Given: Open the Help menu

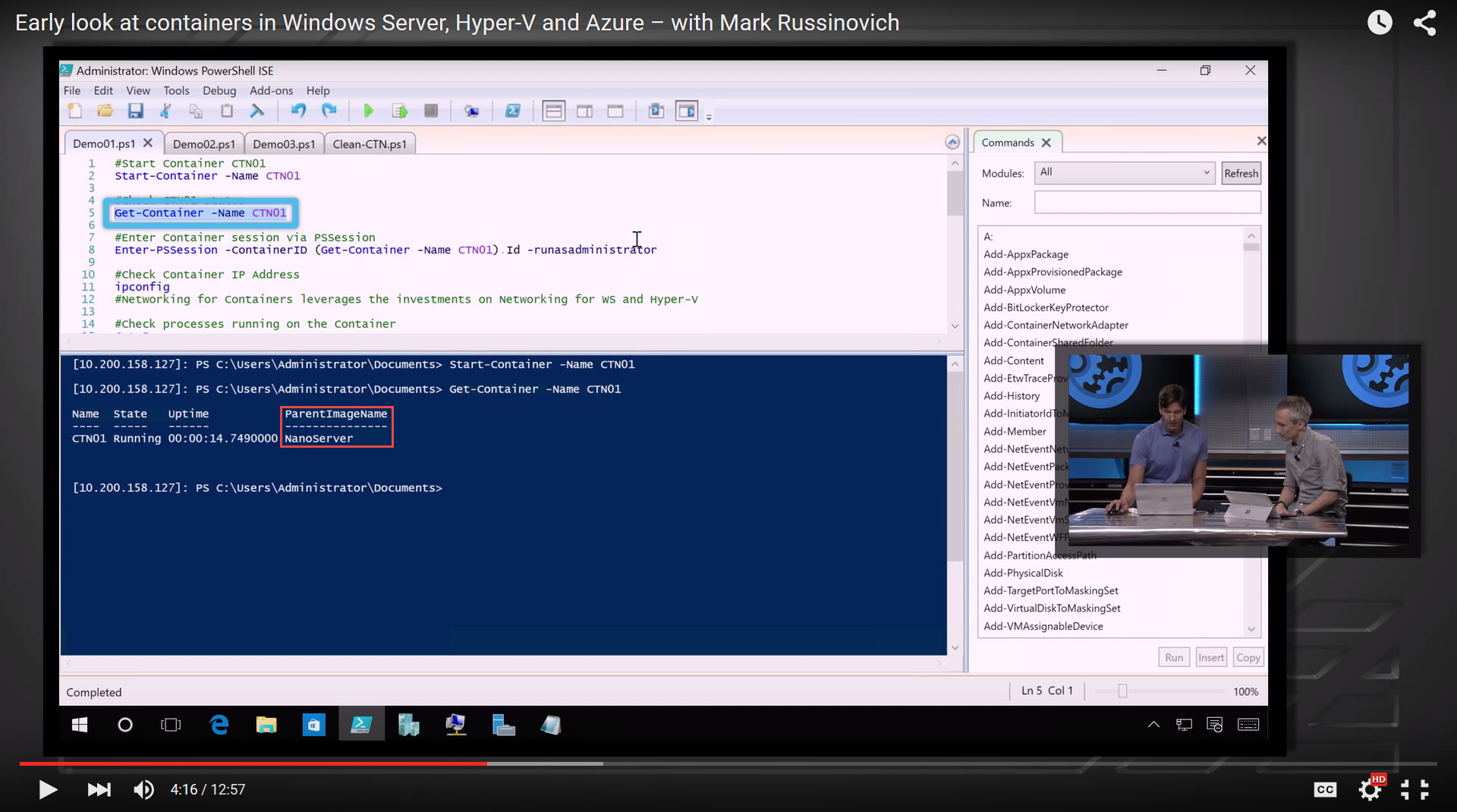Looking at the screenshot, I should coord(318,90).
